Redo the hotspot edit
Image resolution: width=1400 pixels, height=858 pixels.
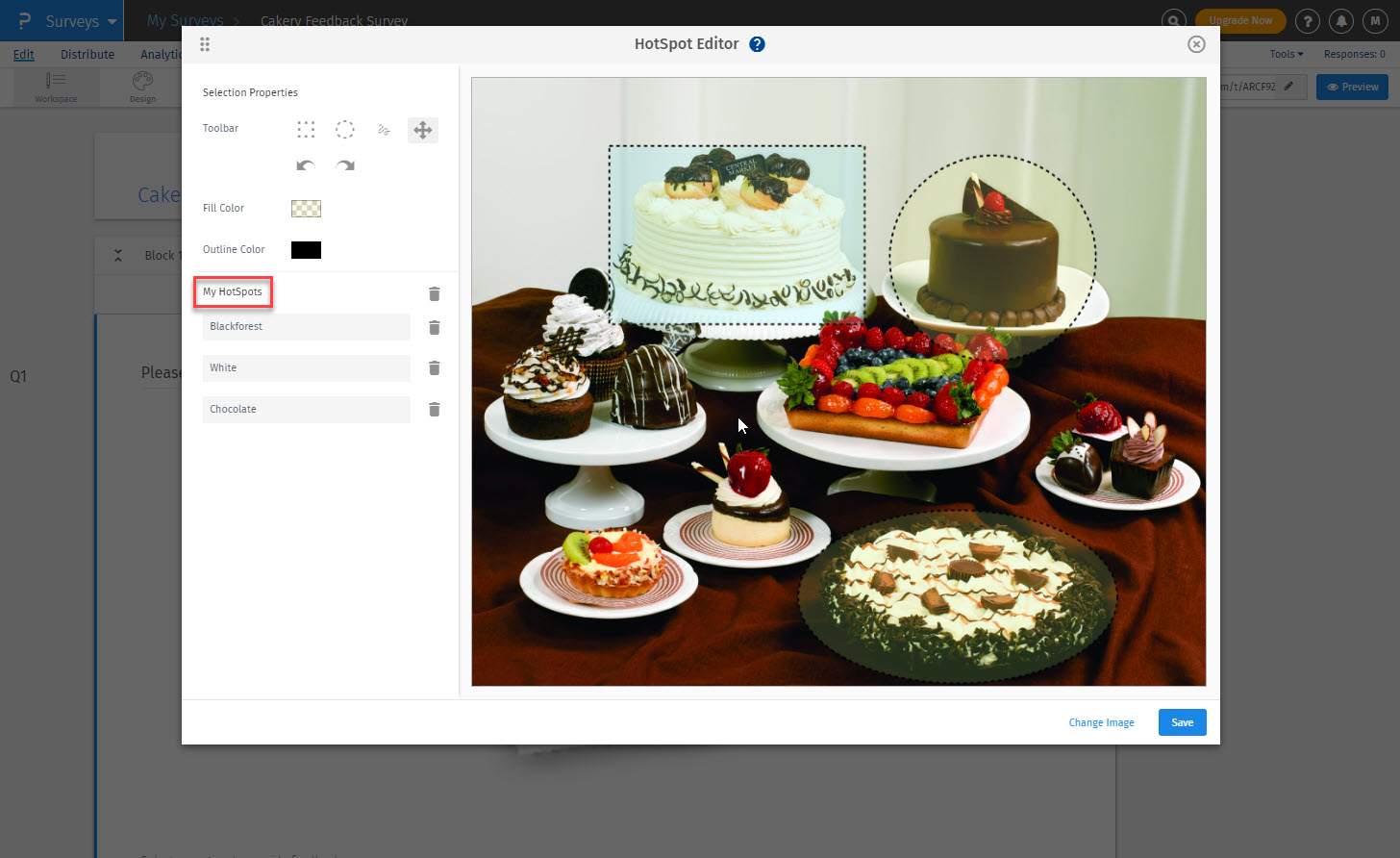[344, 165]
